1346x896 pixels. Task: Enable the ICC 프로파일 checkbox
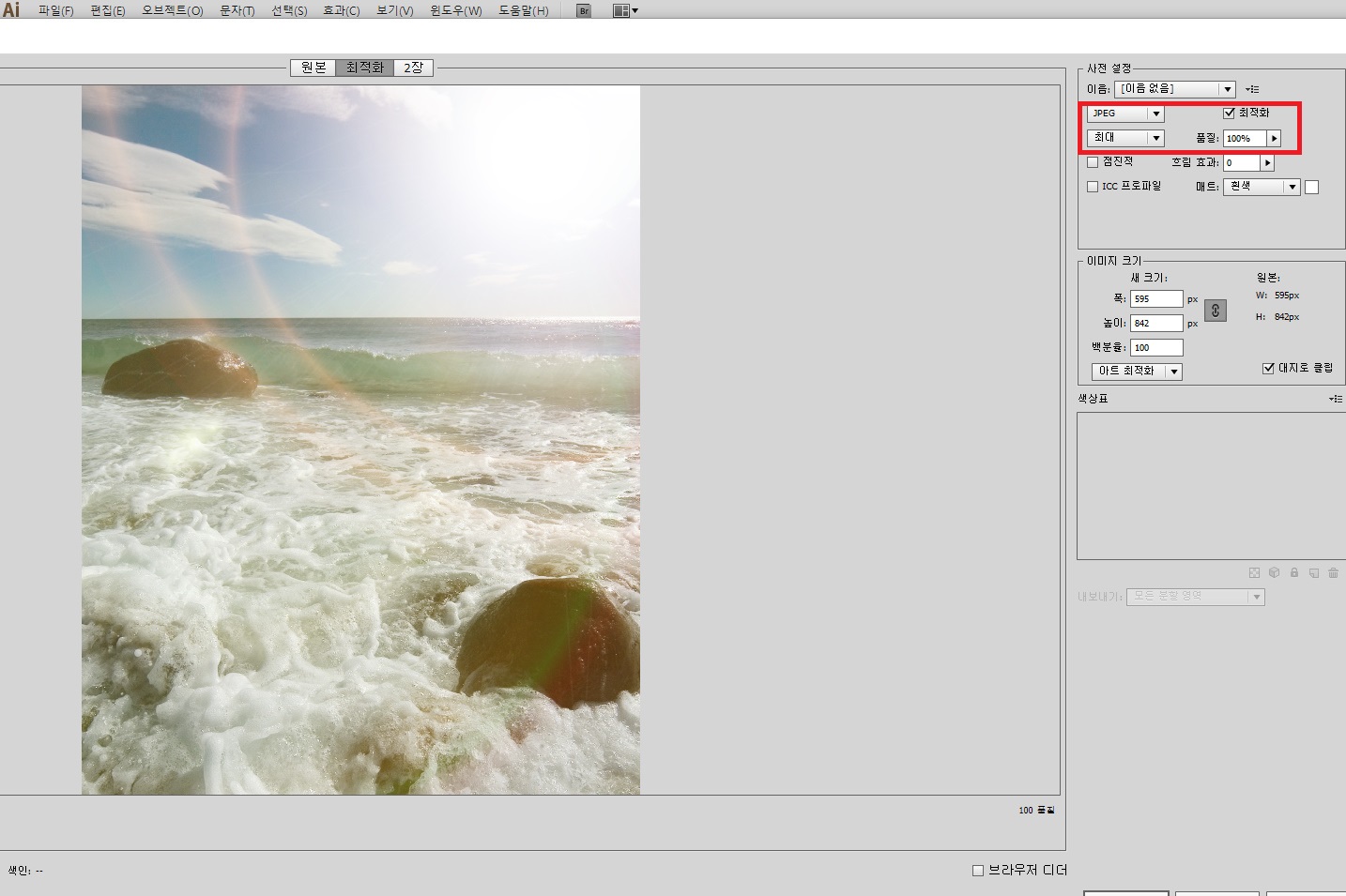[1093, 187]
